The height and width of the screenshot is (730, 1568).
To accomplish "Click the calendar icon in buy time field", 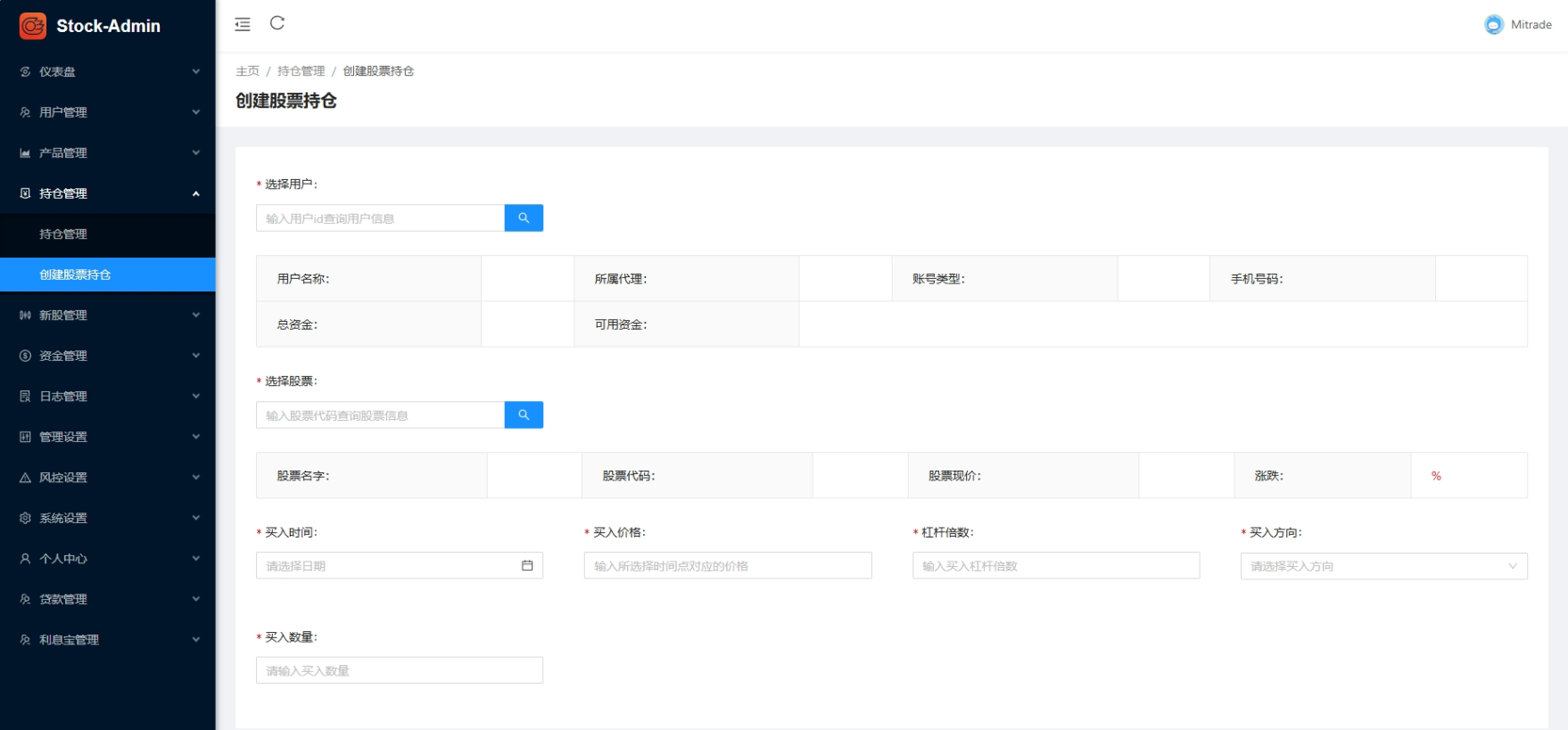I will tap(527, 566).
